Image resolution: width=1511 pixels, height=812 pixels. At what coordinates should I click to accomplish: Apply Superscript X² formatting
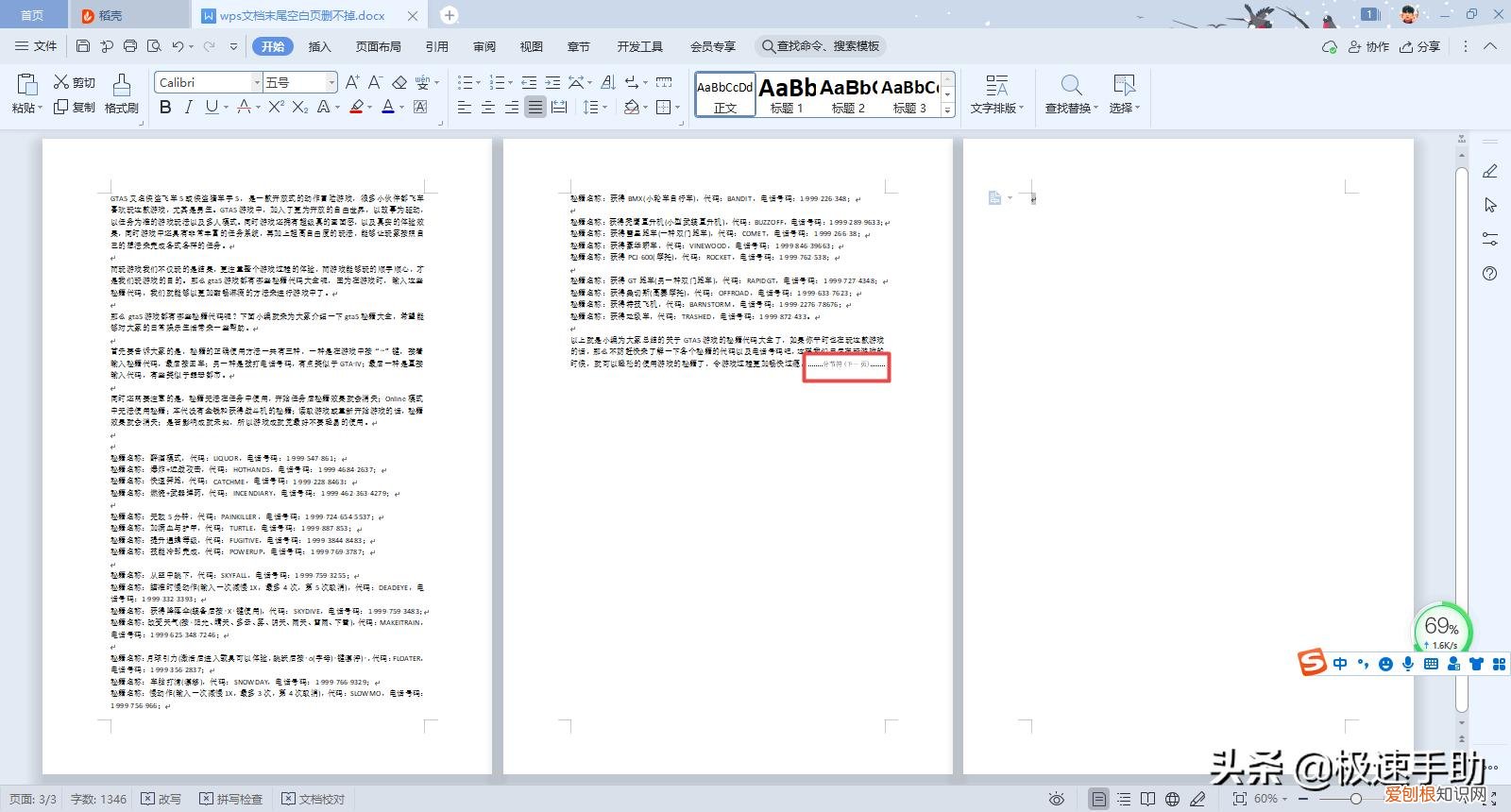click(276, 107)
